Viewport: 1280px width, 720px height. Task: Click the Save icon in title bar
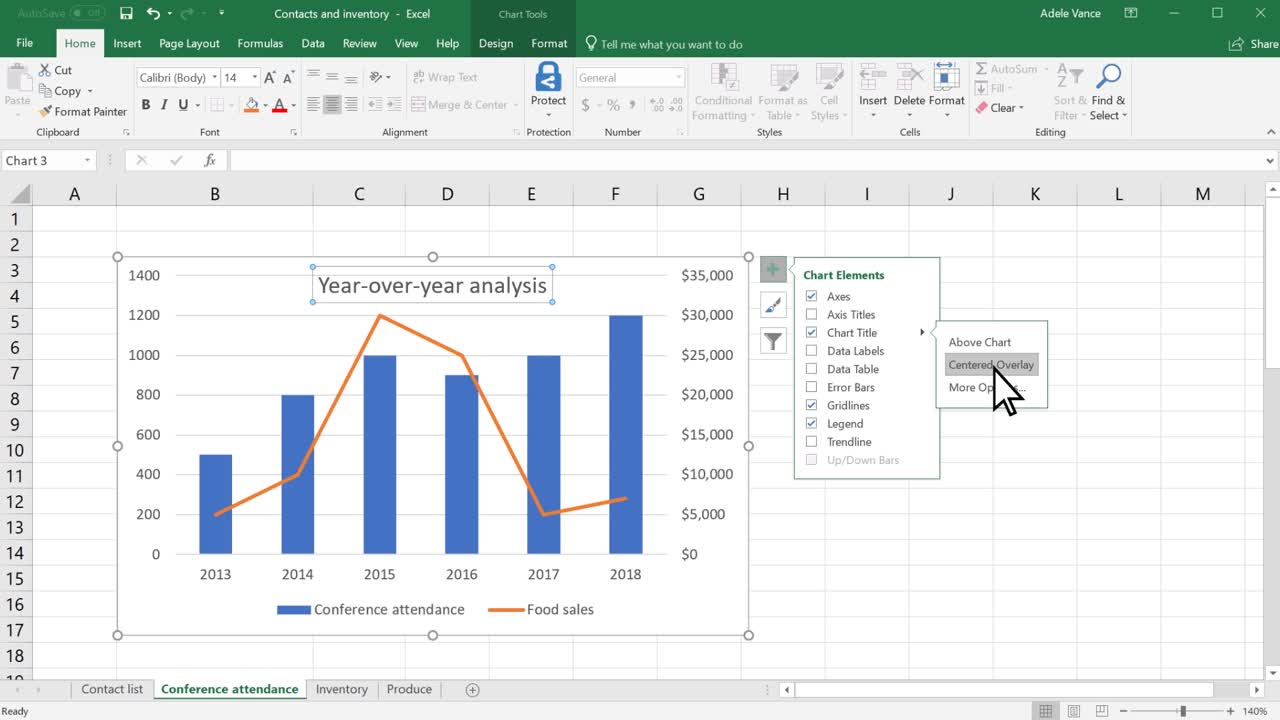pyautogui.click(x=126, y=14)
